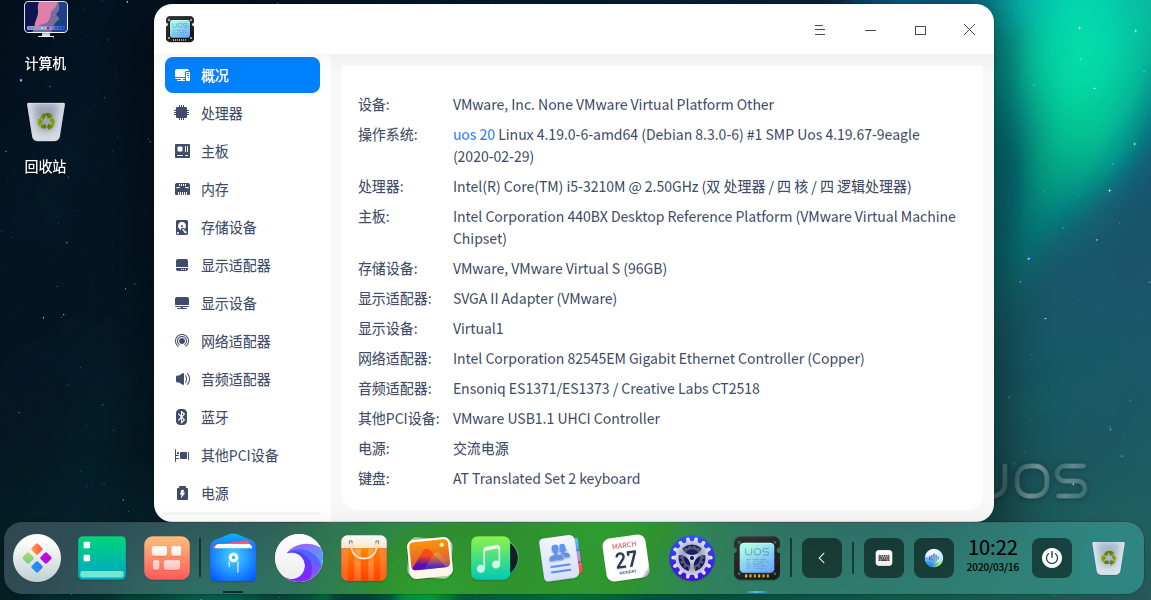Click the 内存 RAM icon in sidebar
Viewport: 1151px width, 600px height.
(182, 189)
